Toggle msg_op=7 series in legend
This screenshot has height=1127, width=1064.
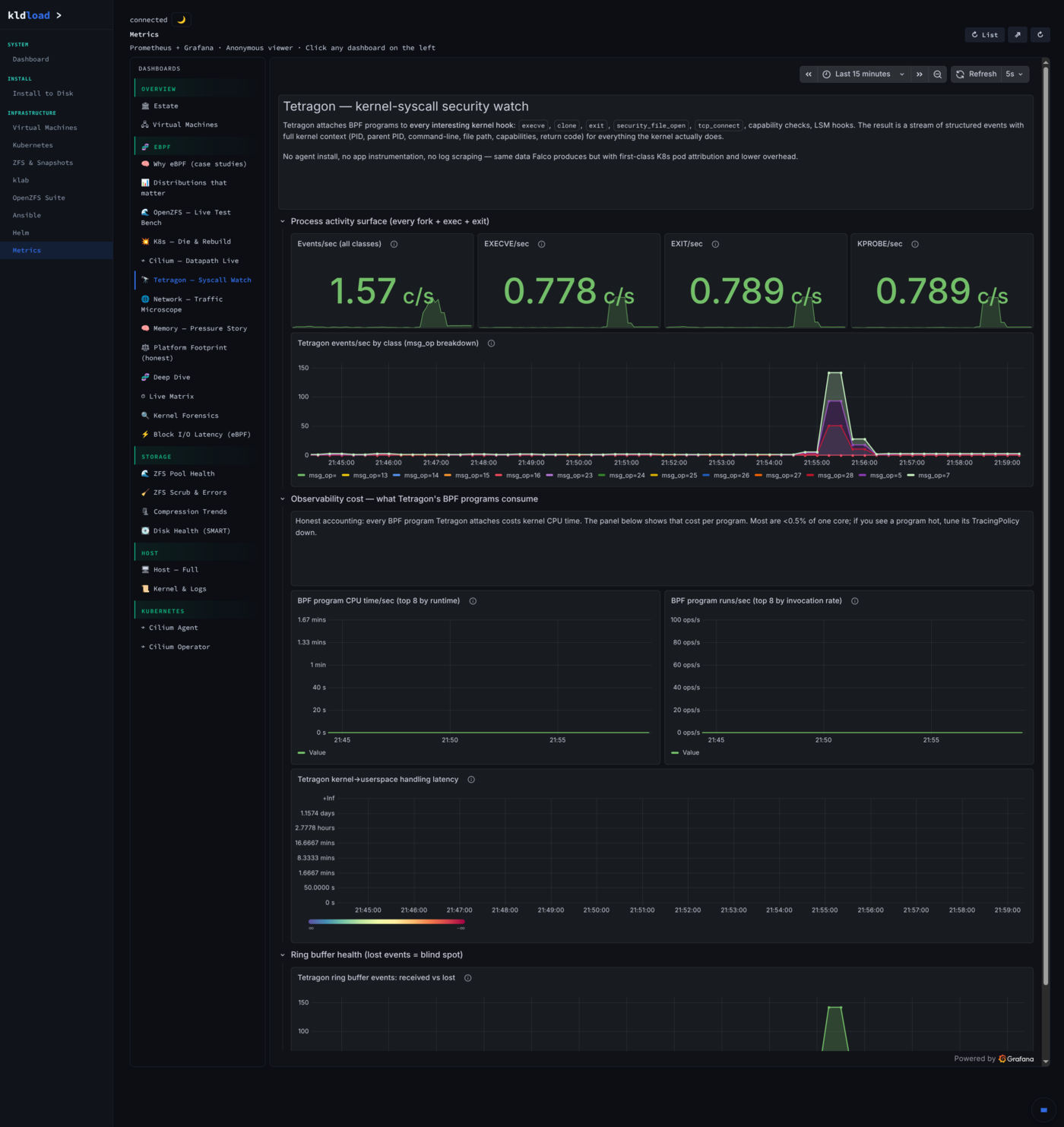(929, 476)
